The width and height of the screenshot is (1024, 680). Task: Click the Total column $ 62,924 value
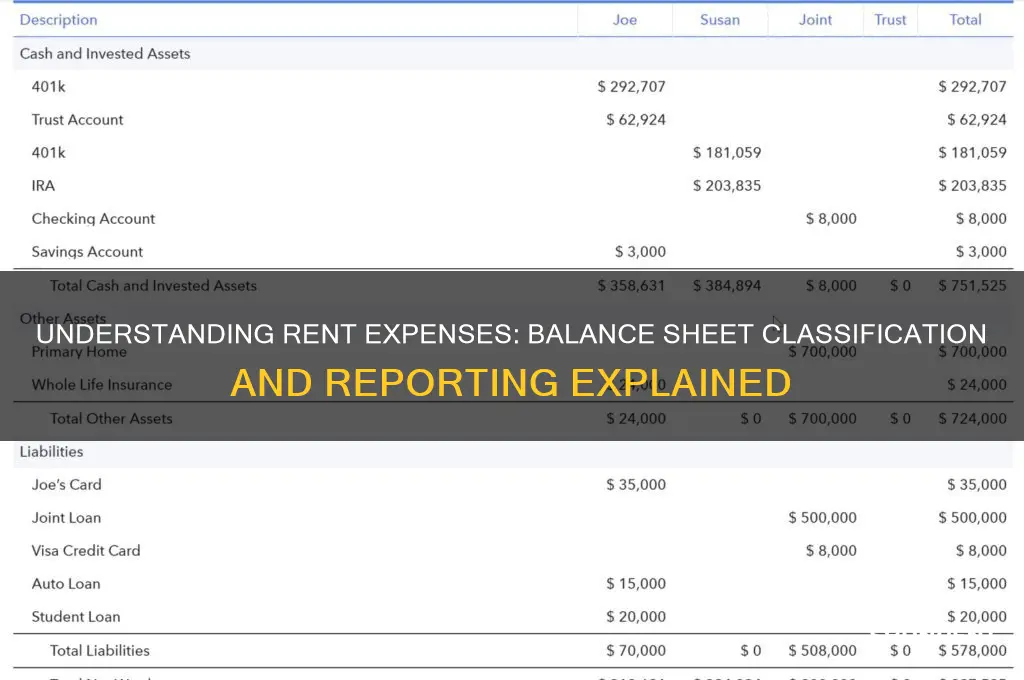pos(977,120)
